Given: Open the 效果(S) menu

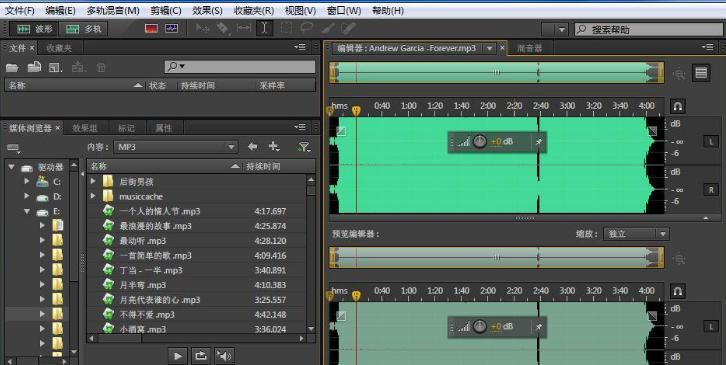Looking at the screenshot, I should click(207, 10).
